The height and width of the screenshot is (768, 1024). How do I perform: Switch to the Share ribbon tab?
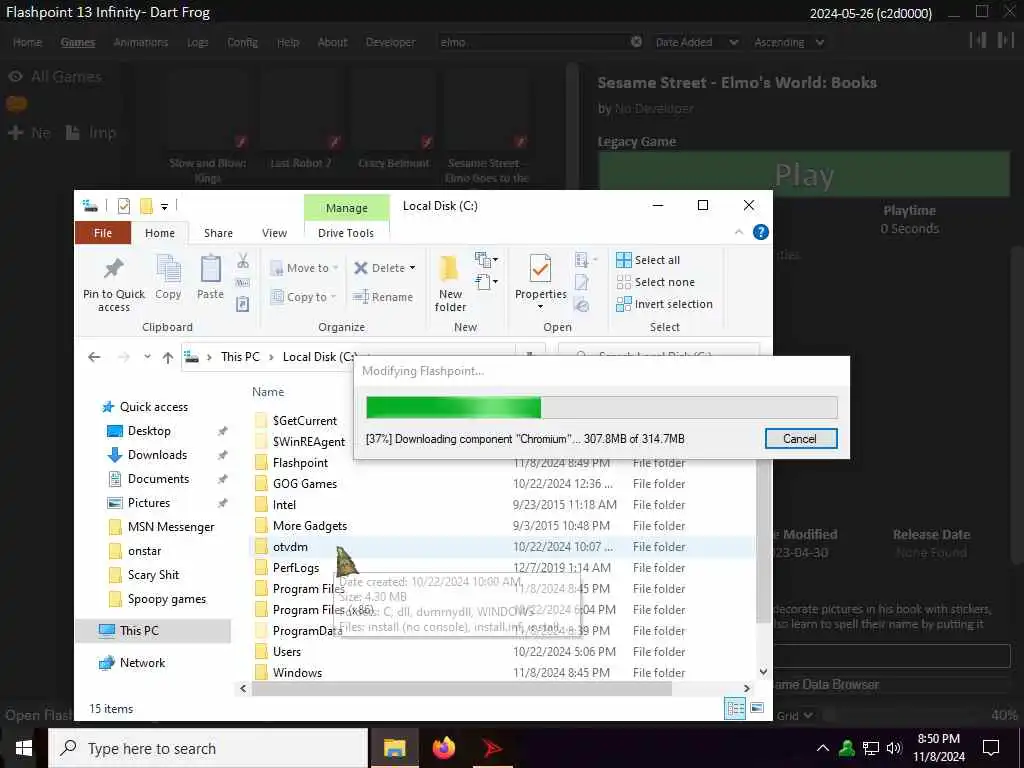pos(218,233)
